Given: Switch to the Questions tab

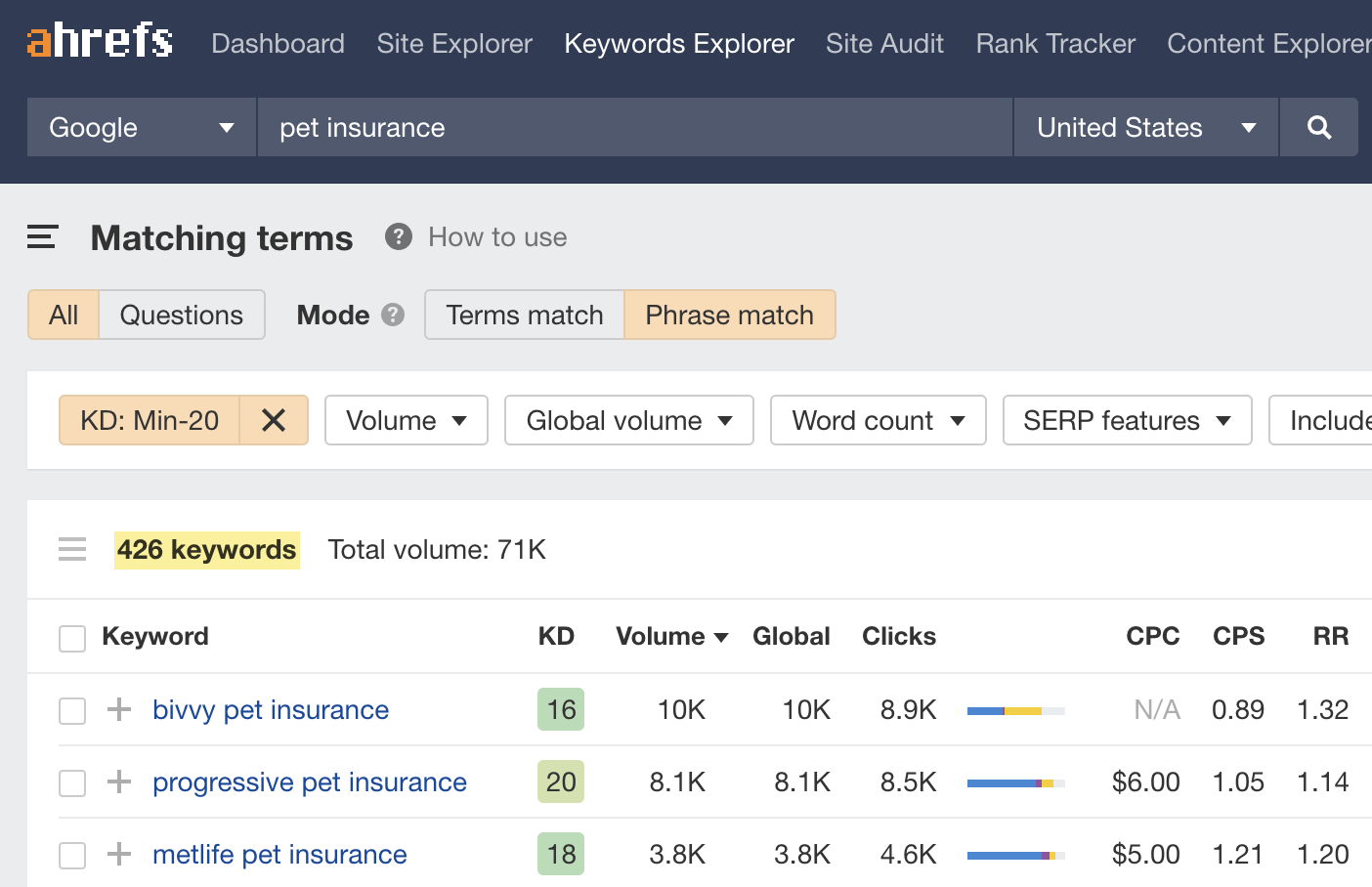Looking at the screenshot, I should click(181, 315).
